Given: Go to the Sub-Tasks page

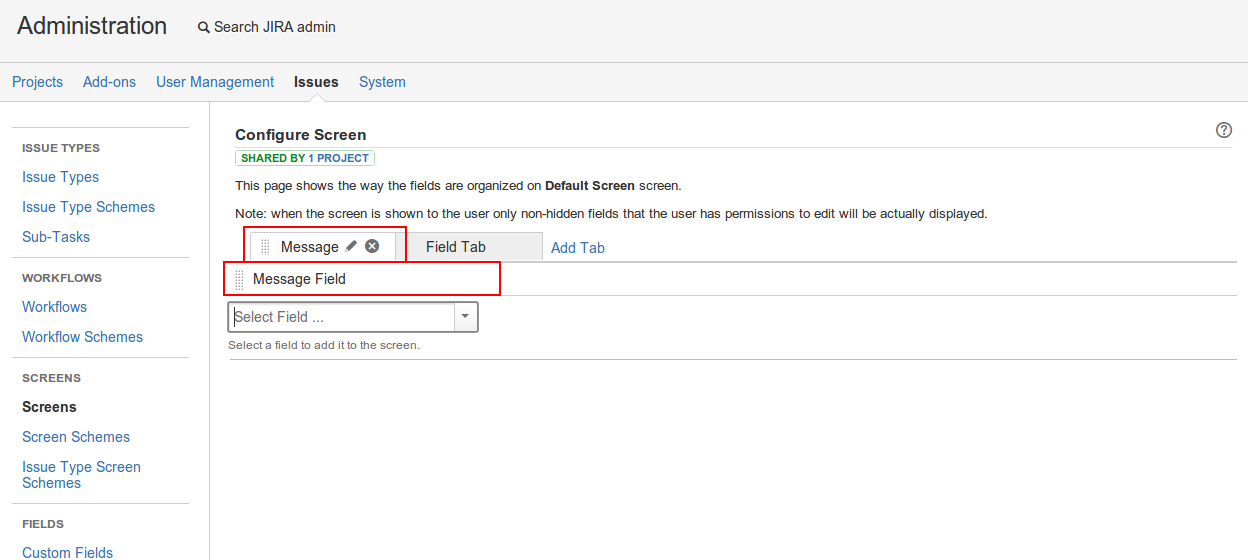Looking at the screenshot, I should point(56,237).
